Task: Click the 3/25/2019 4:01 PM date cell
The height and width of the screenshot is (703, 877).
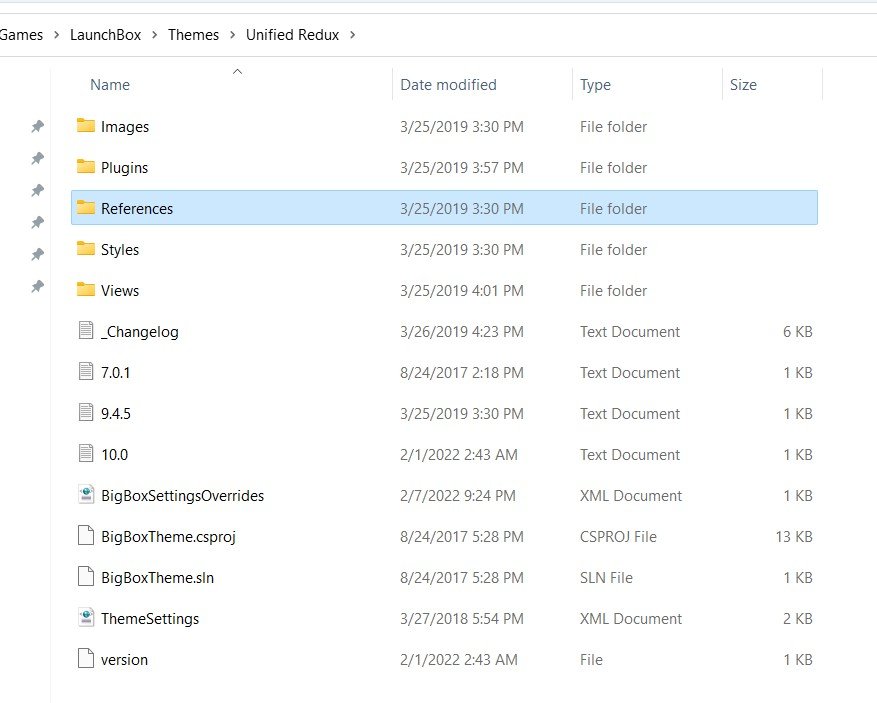Action: 462,291
